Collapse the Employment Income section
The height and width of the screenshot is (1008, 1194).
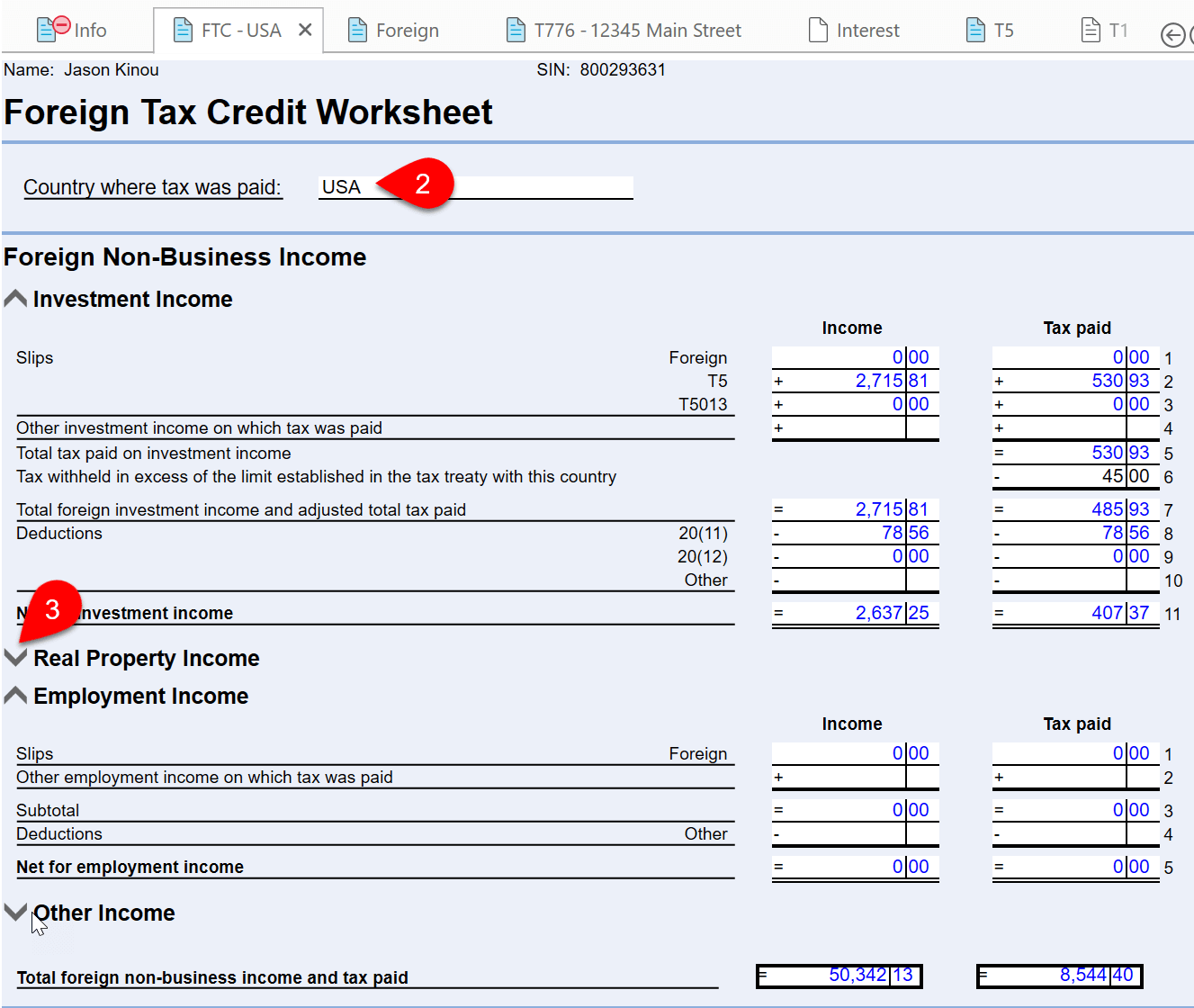coord(14,694)
